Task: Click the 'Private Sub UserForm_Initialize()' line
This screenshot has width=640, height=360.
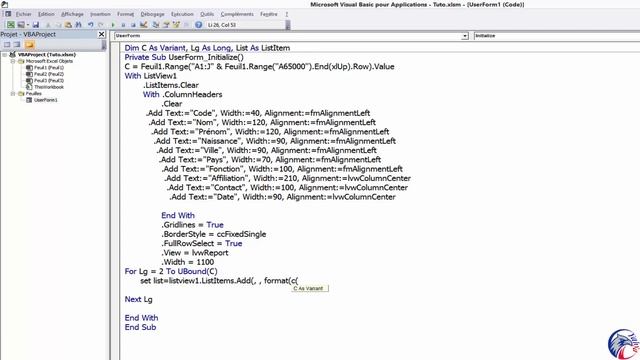Action: [184, 57]
